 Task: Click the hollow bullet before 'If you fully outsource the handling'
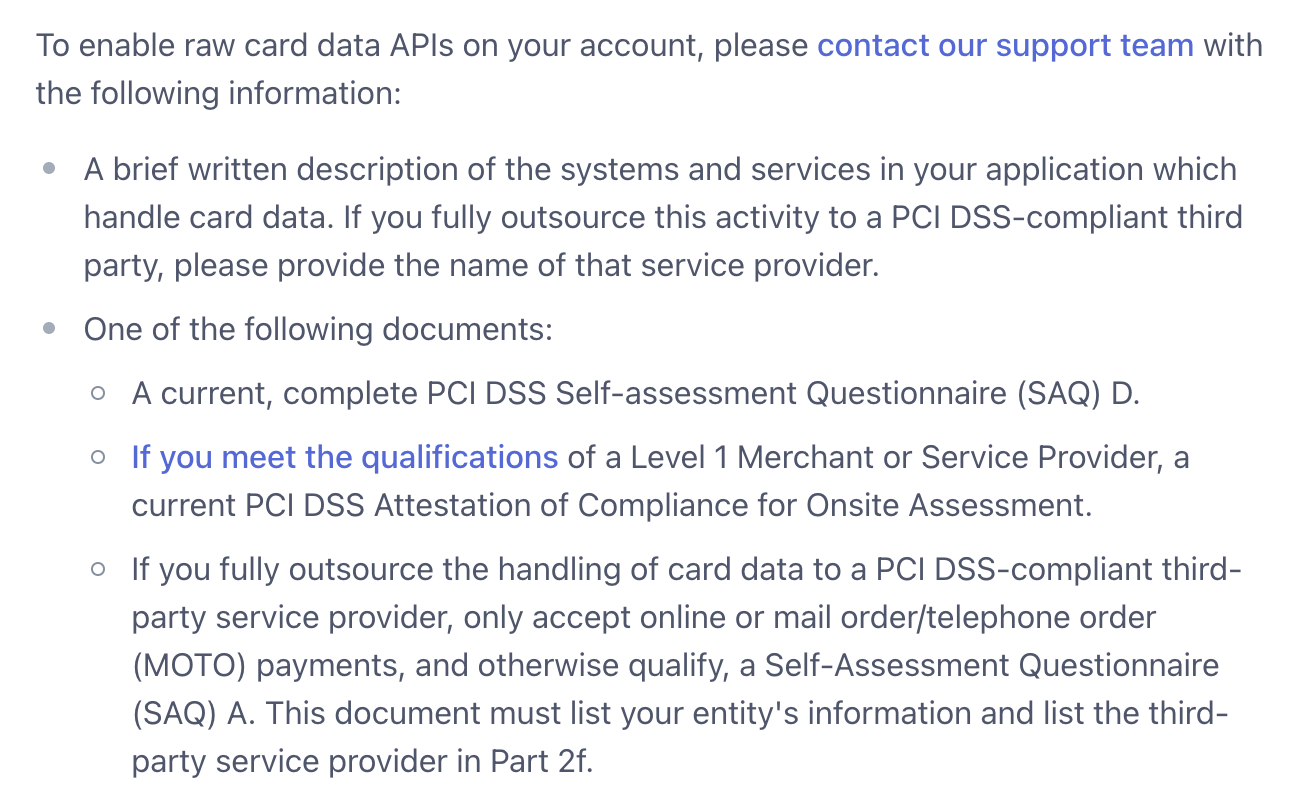(97, 570)
